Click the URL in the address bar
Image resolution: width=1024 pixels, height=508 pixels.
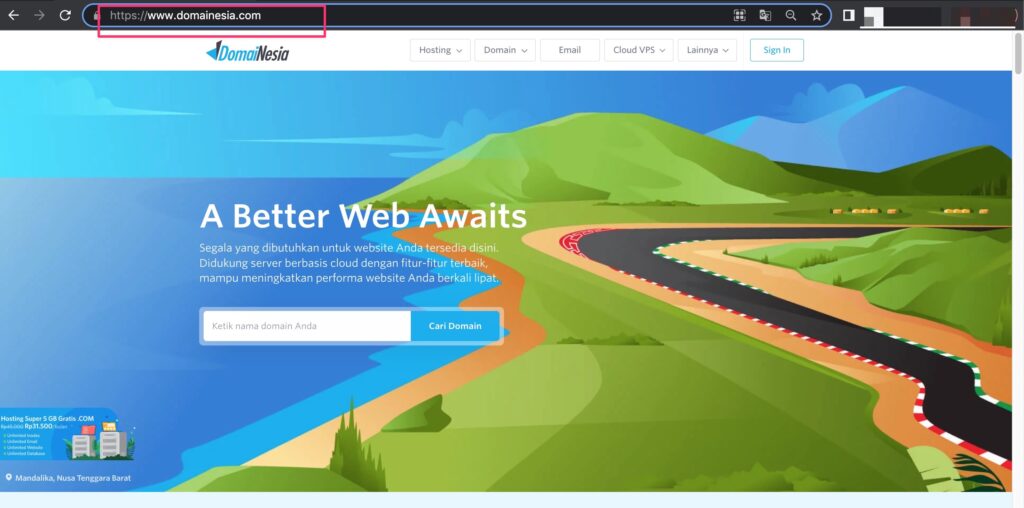coord(204,16)
